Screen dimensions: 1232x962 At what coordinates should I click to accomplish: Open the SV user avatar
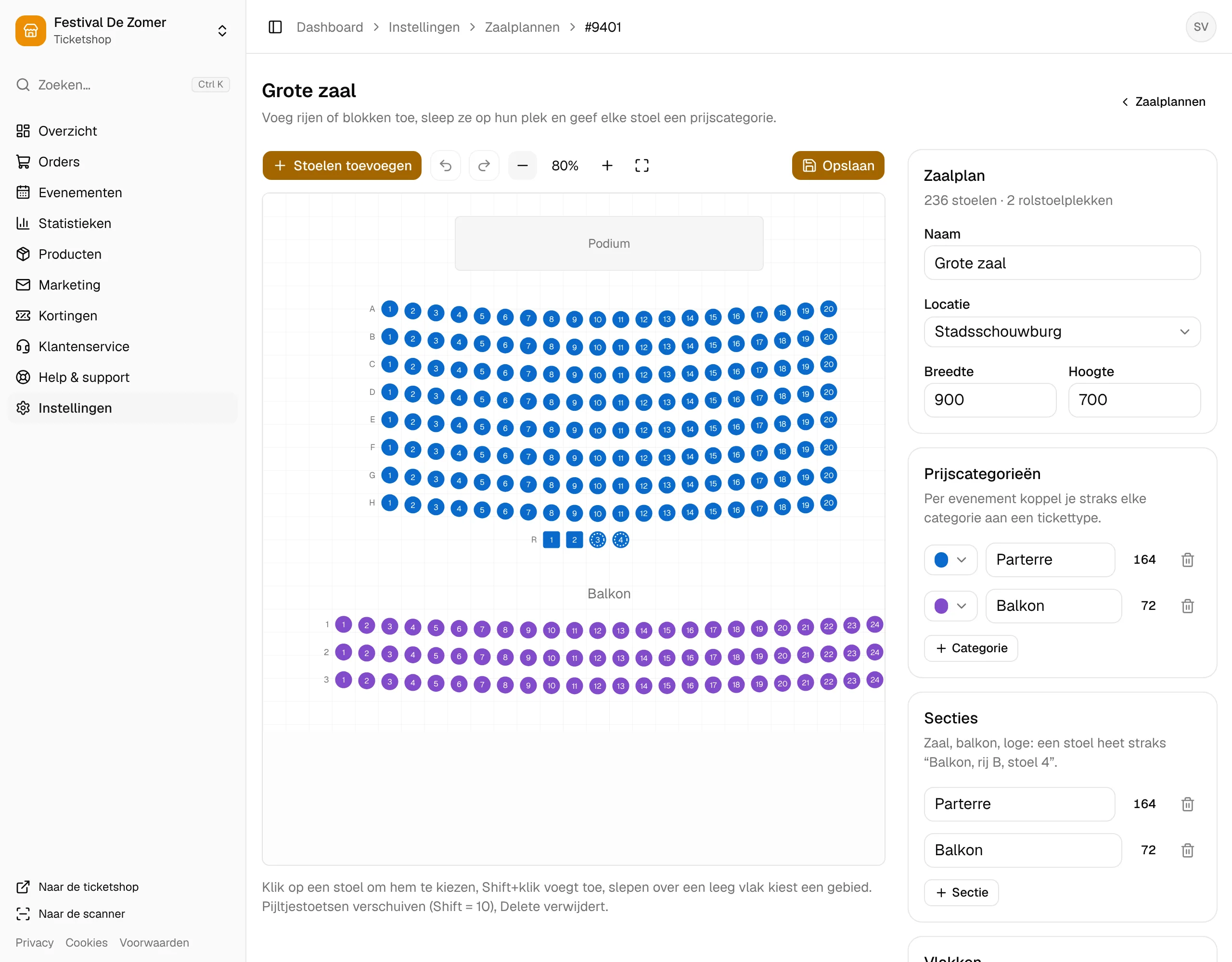[1200, 27]
